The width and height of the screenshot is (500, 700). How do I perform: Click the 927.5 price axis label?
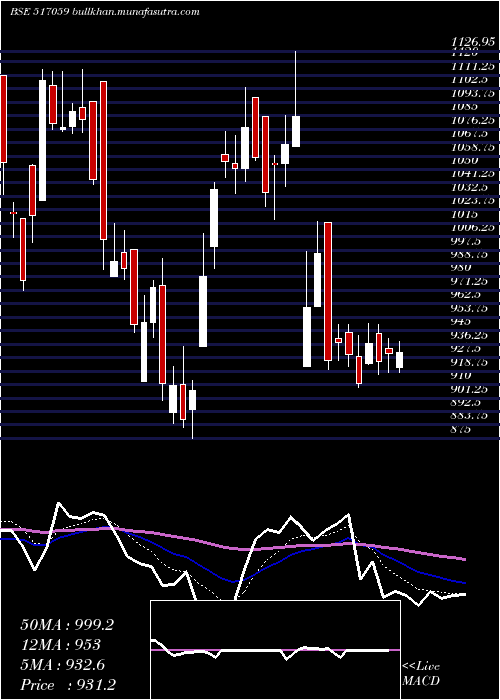pos(466,348)
